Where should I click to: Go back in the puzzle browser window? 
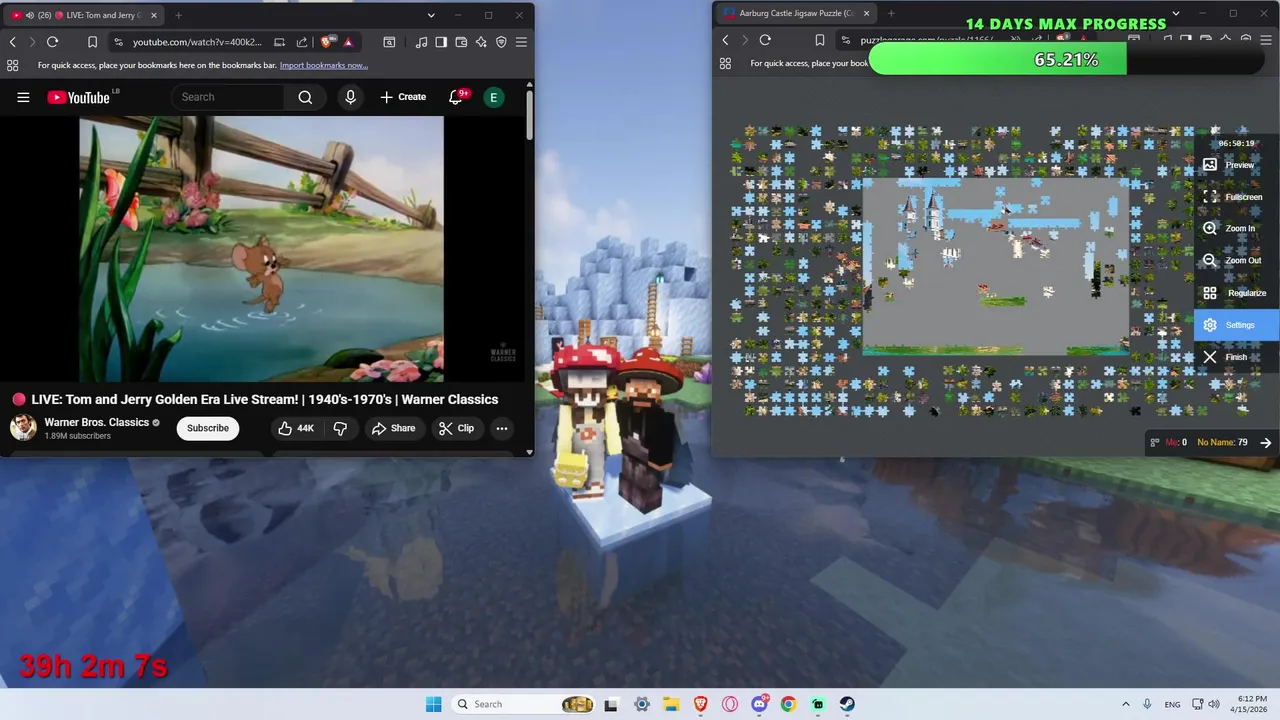[726, 40]
